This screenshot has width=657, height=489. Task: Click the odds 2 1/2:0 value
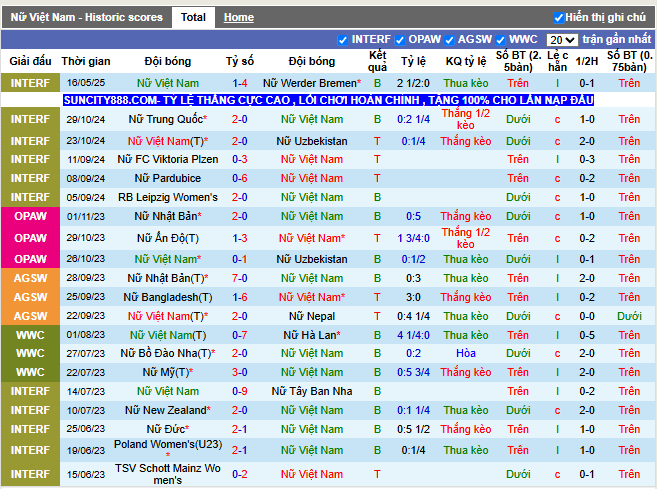[x=413, y=83]
